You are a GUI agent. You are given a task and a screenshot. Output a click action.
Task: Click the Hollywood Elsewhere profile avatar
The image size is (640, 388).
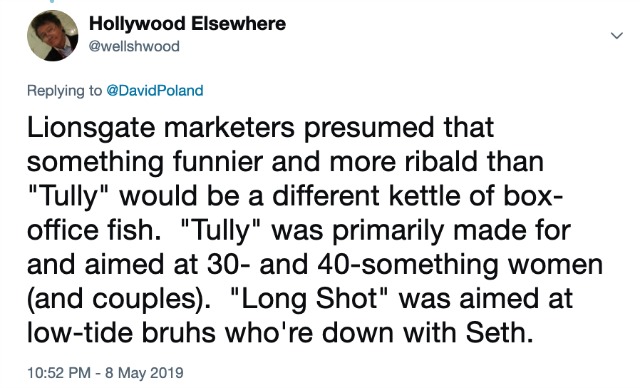pyautogui.click(x=52, y=35)
